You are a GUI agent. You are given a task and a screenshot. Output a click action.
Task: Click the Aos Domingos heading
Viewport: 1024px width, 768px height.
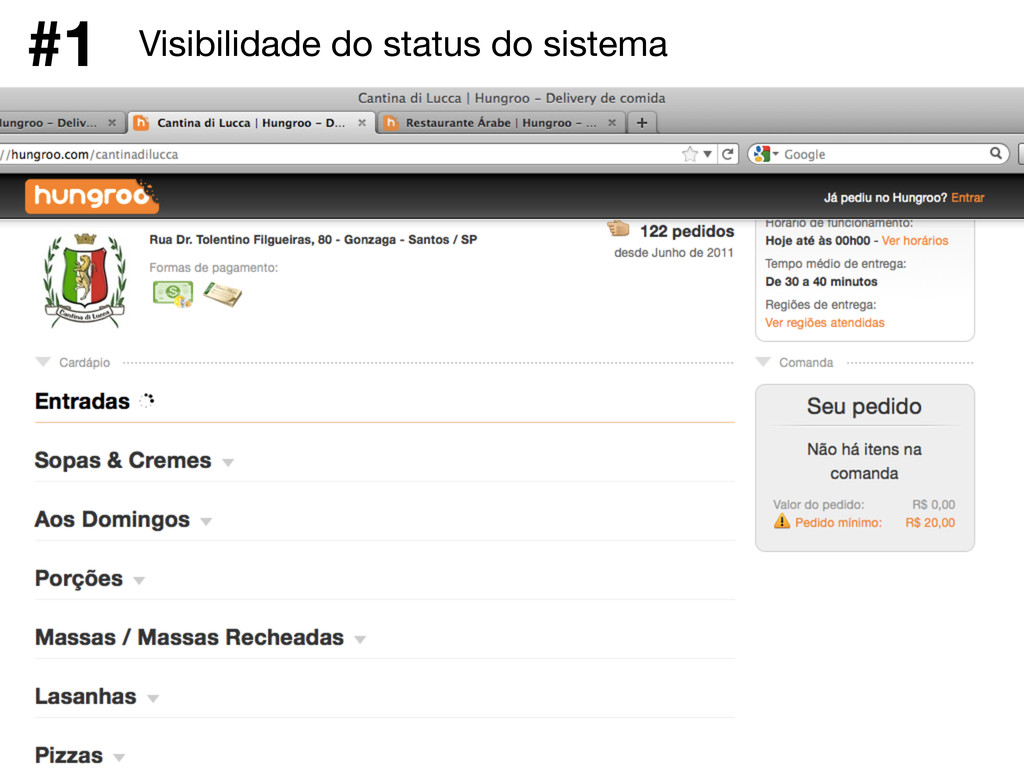[x=112, y=519]
